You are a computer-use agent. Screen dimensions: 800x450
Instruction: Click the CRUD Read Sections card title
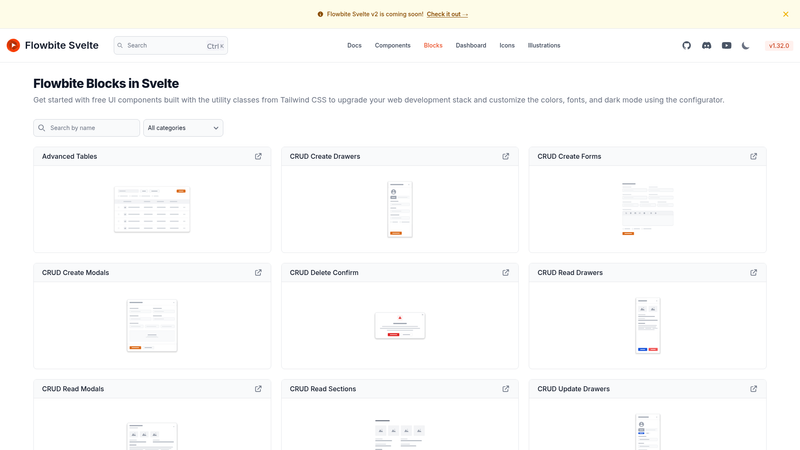point(323,389)
